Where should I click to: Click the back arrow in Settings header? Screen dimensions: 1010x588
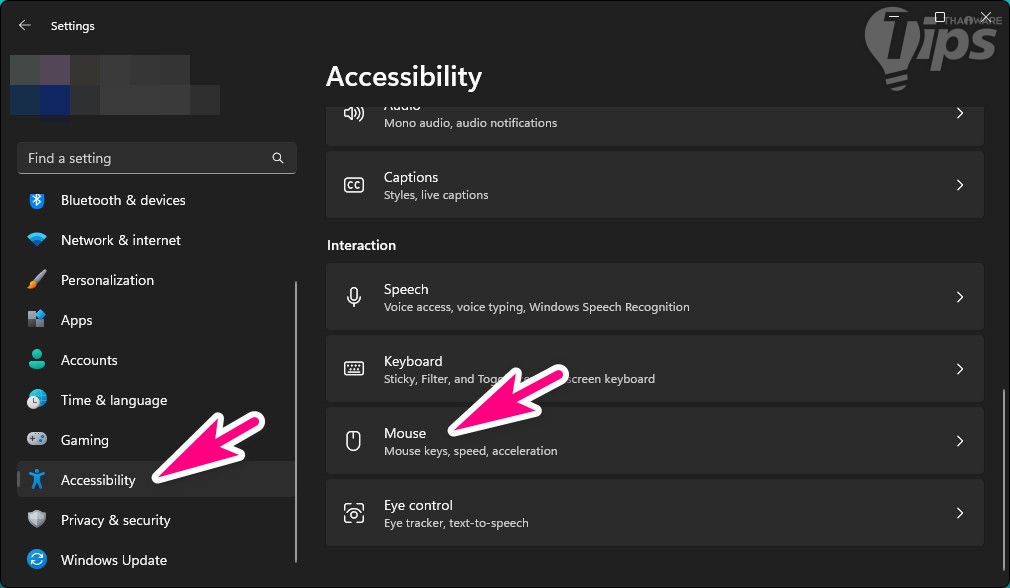click(x=25, y=26)
